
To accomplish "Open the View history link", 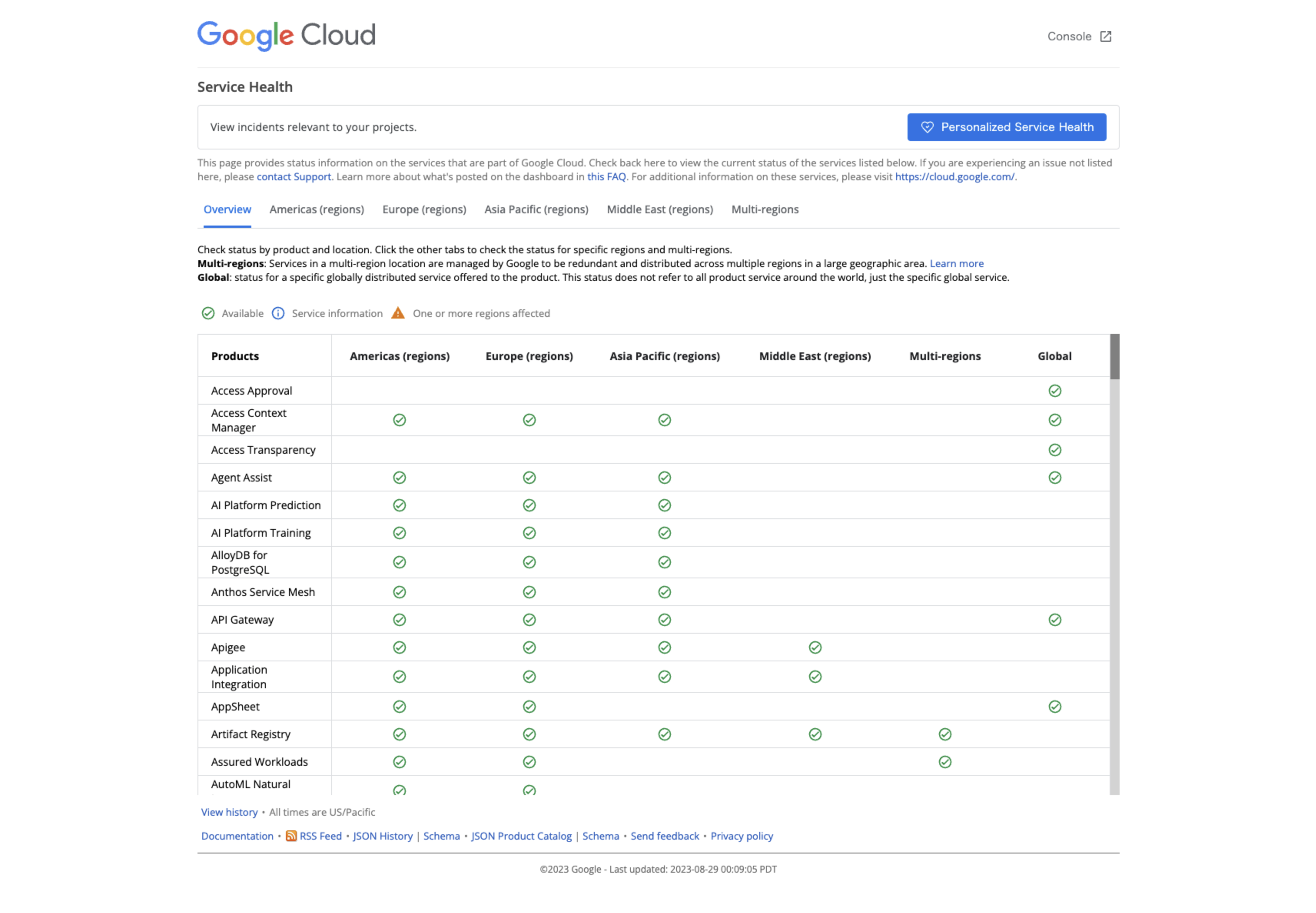I will pyautogui.click(x=229, y=812).
